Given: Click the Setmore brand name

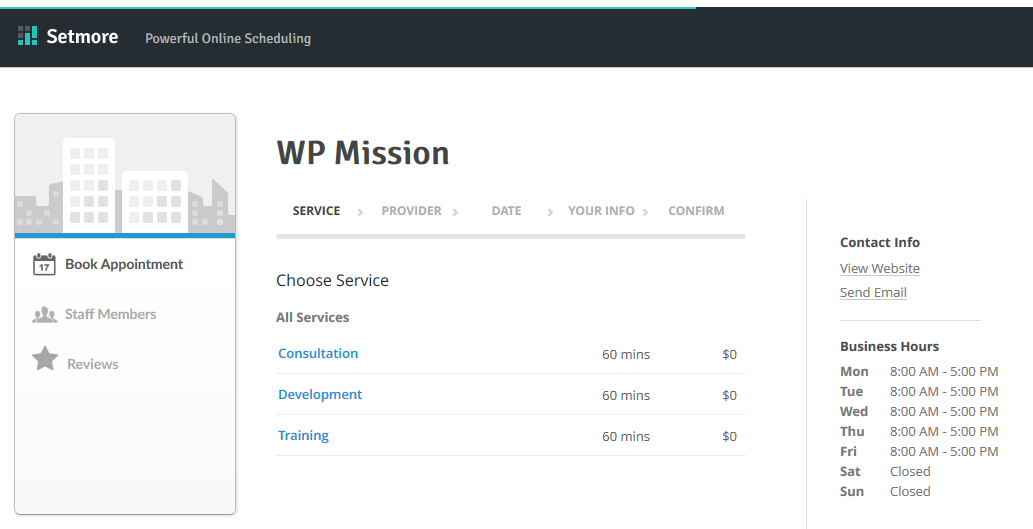Looking at the screenshot, I should point(82,36).
